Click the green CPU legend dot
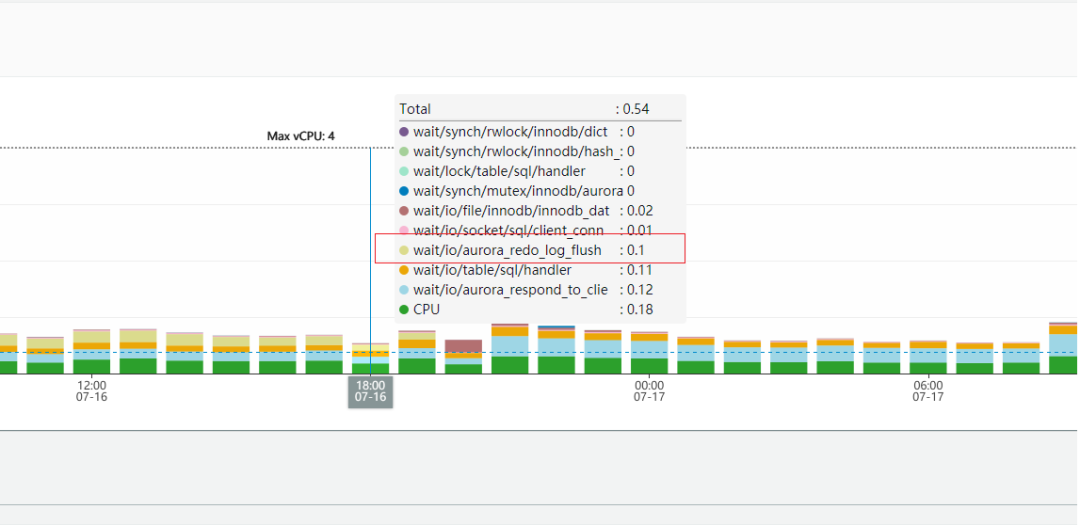The width and height of the screenshot is (1080, 525). click(x=404, y=310)
